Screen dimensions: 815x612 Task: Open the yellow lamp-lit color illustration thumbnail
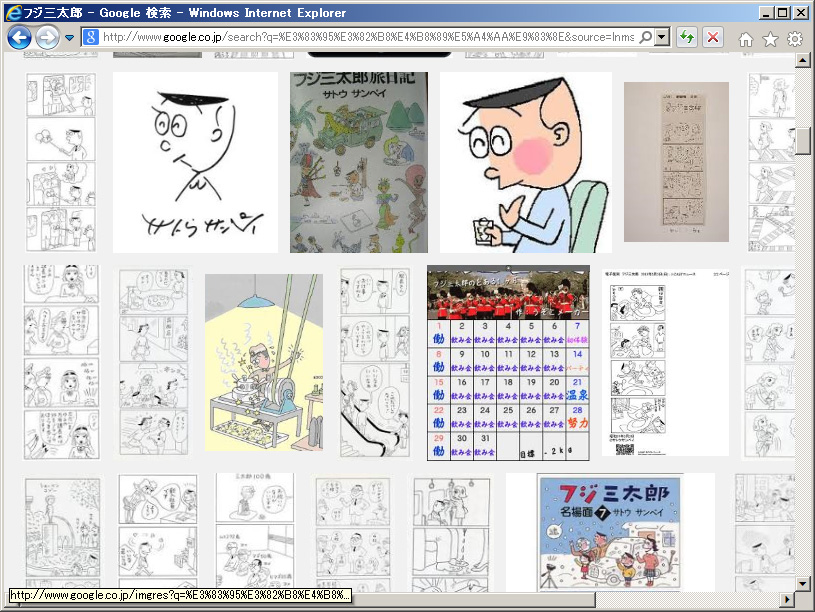pos(264,362)
